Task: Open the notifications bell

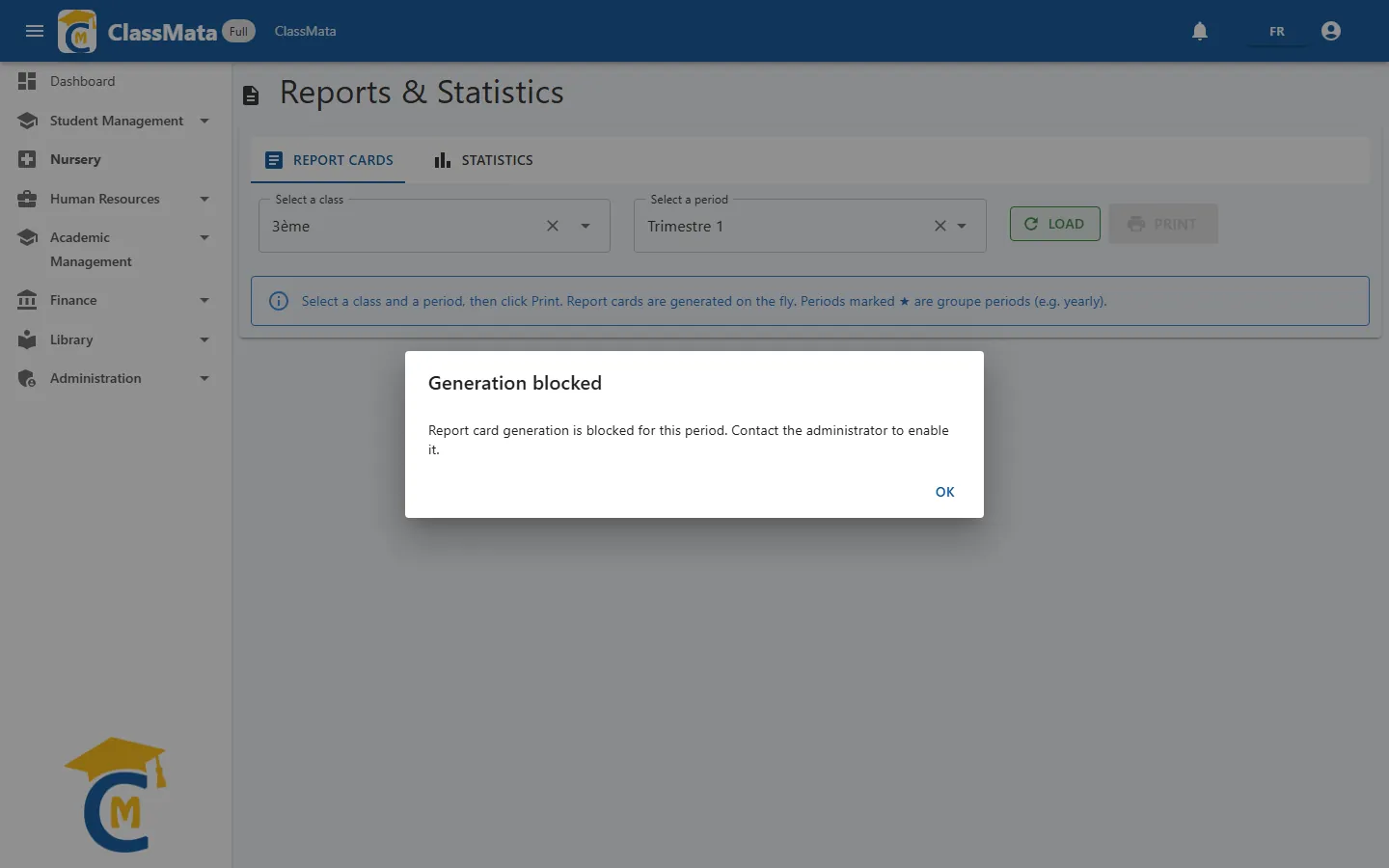Action: (x=1200, y=31)
